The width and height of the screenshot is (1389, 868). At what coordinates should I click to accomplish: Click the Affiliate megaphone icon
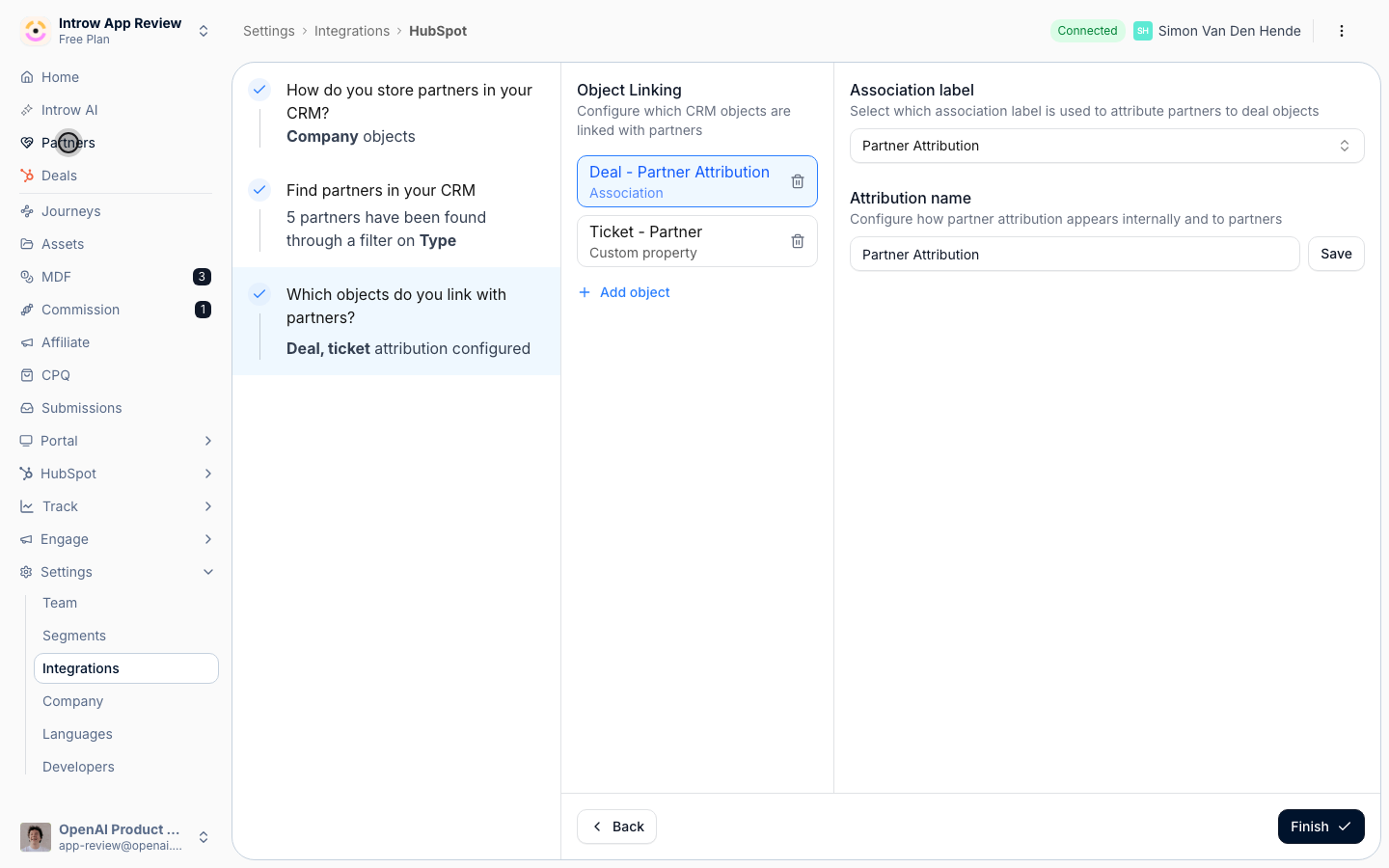(x=27, y=342)
